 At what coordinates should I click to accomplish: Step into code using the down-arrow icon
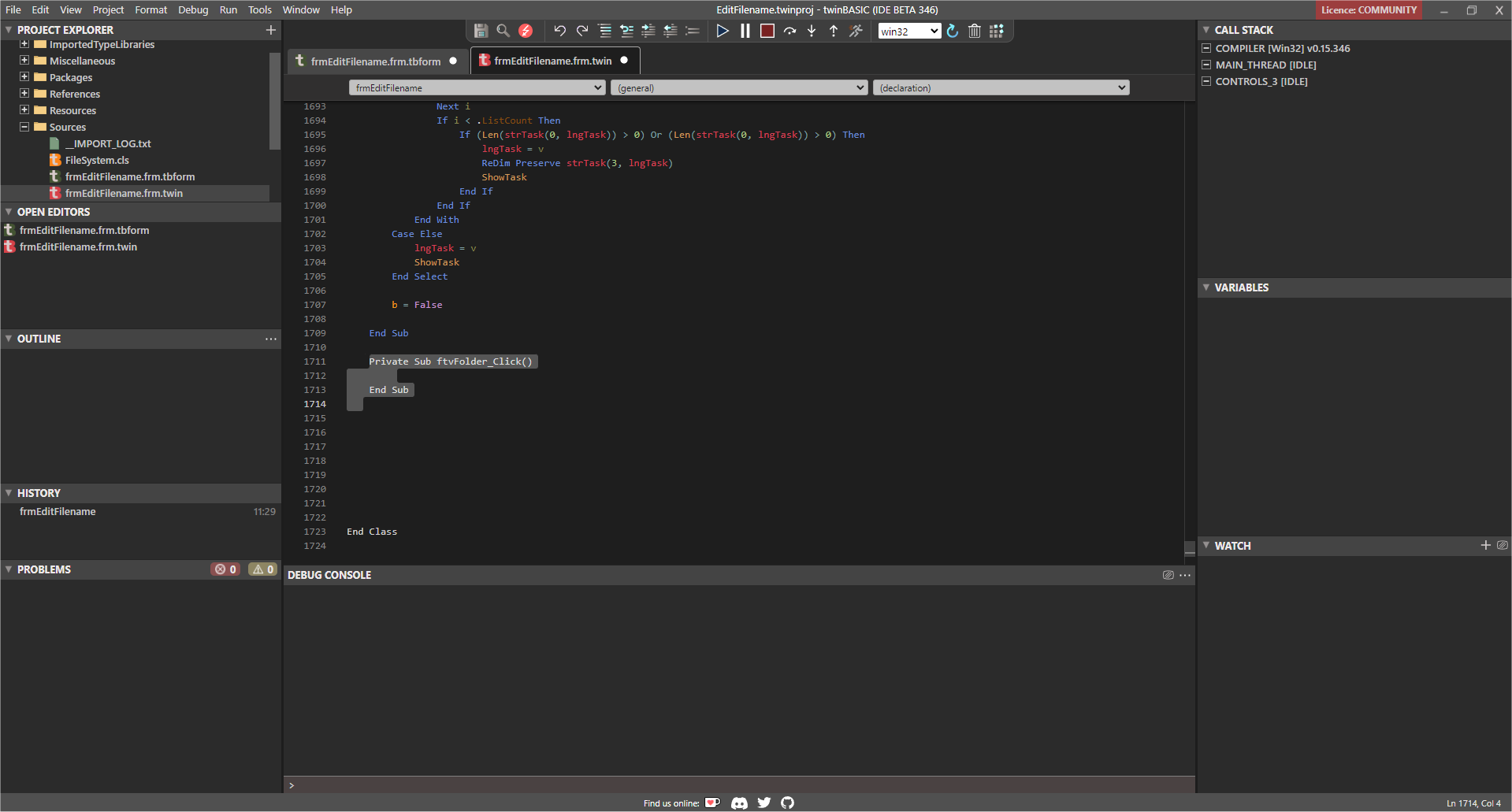pyautogui.click(x=812, y=31)
